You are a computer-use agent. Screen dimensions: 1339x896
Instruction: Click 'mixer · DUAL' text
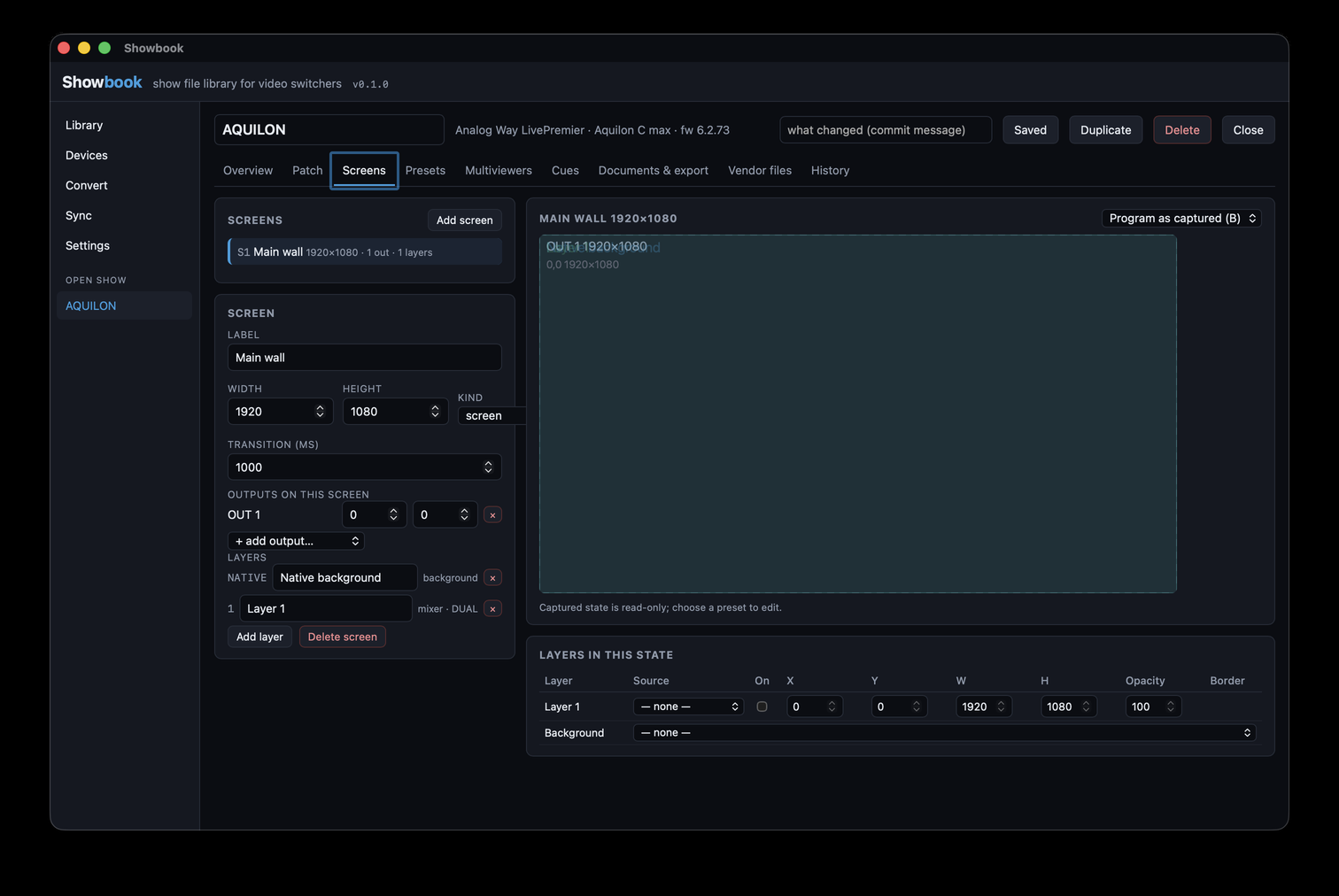pos(447,608)
